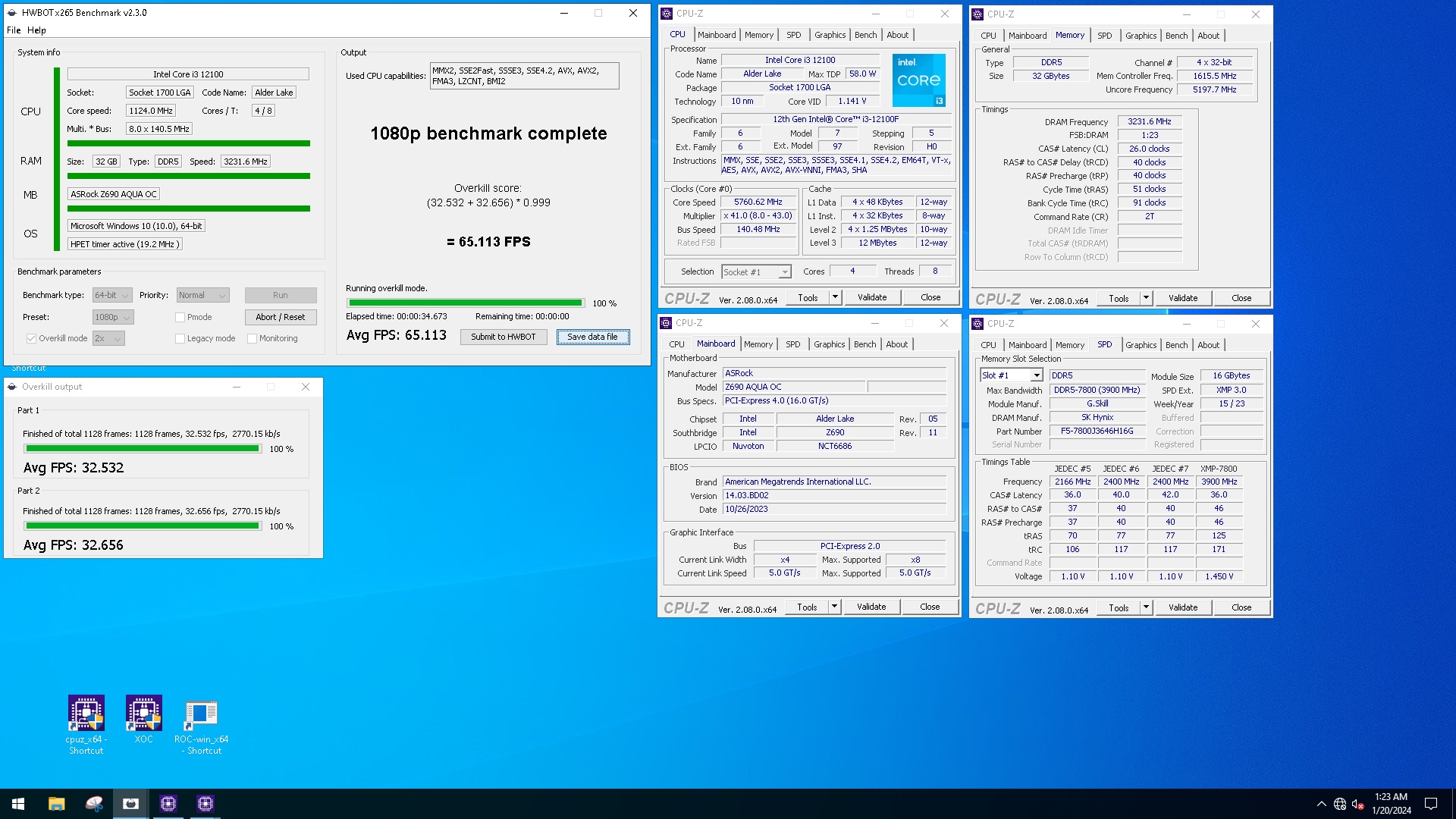This screenshot has width=1456, height=819.
Task: Open the ROC-win_x64 desktop shortcut
Action: [202, 726]
